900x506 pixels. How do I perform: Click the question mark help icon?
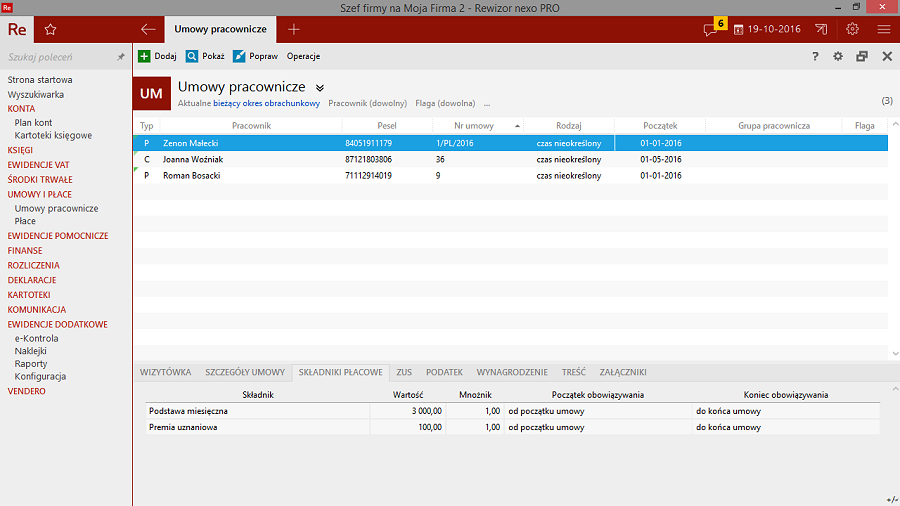tap(815, 57)
